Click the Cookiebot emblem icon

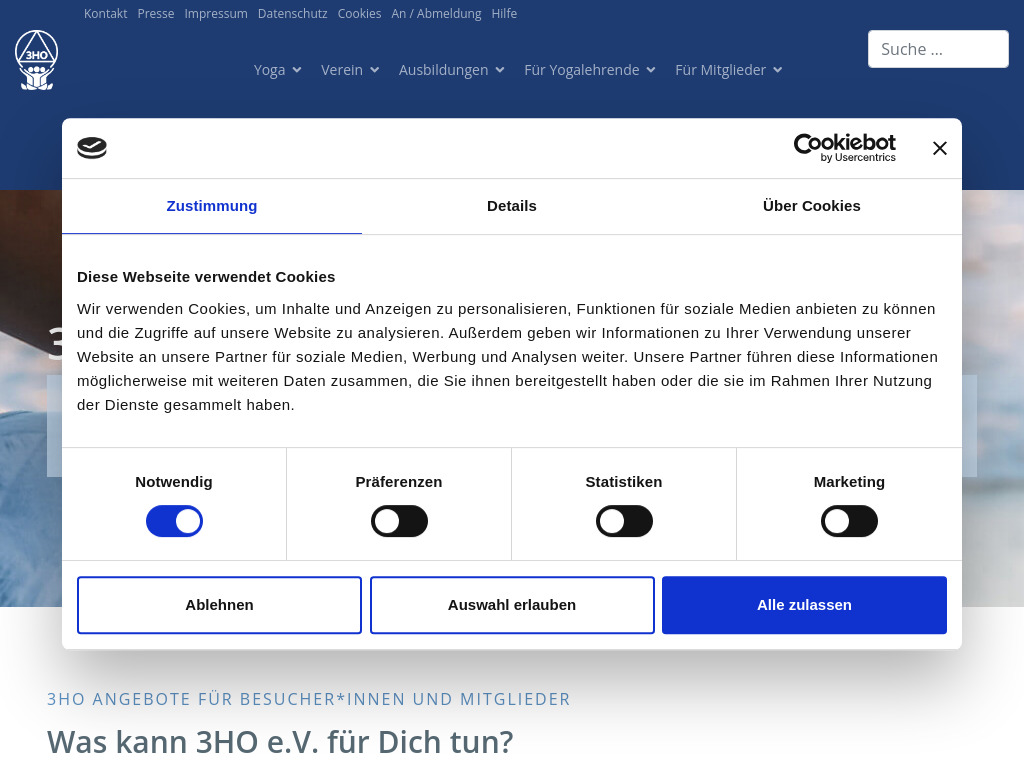tap(92, 147)
